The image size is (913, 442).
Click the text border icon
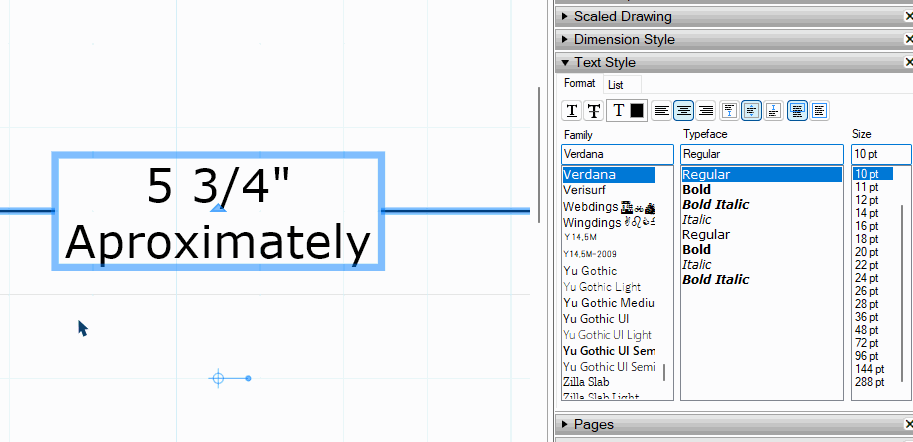819,111
